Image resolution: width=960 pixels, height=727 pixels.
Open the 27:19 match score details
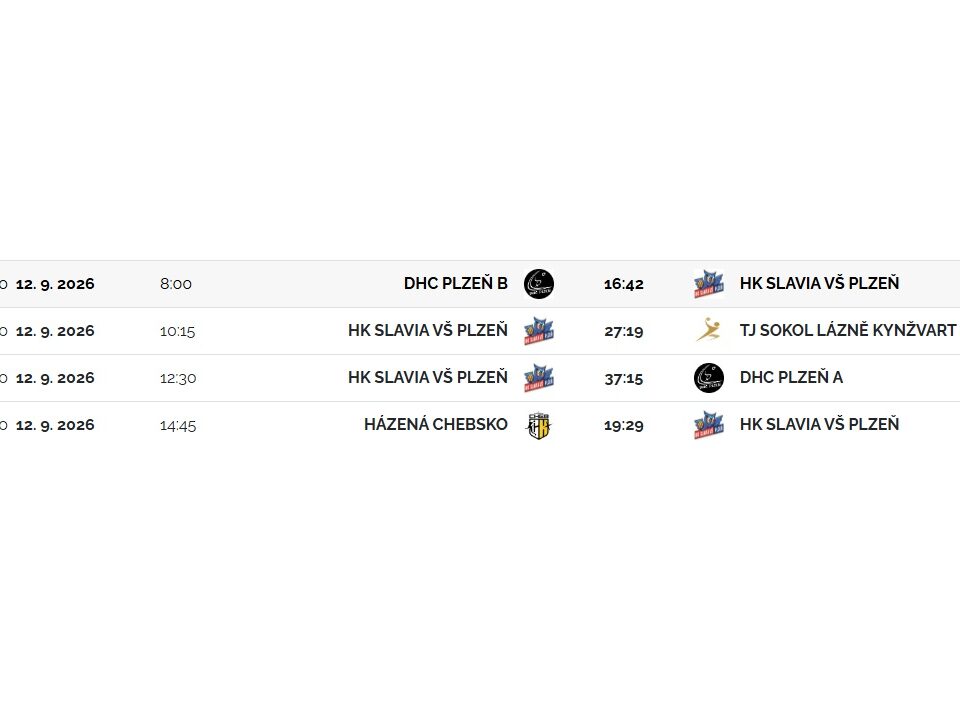(x=623, y=331)
